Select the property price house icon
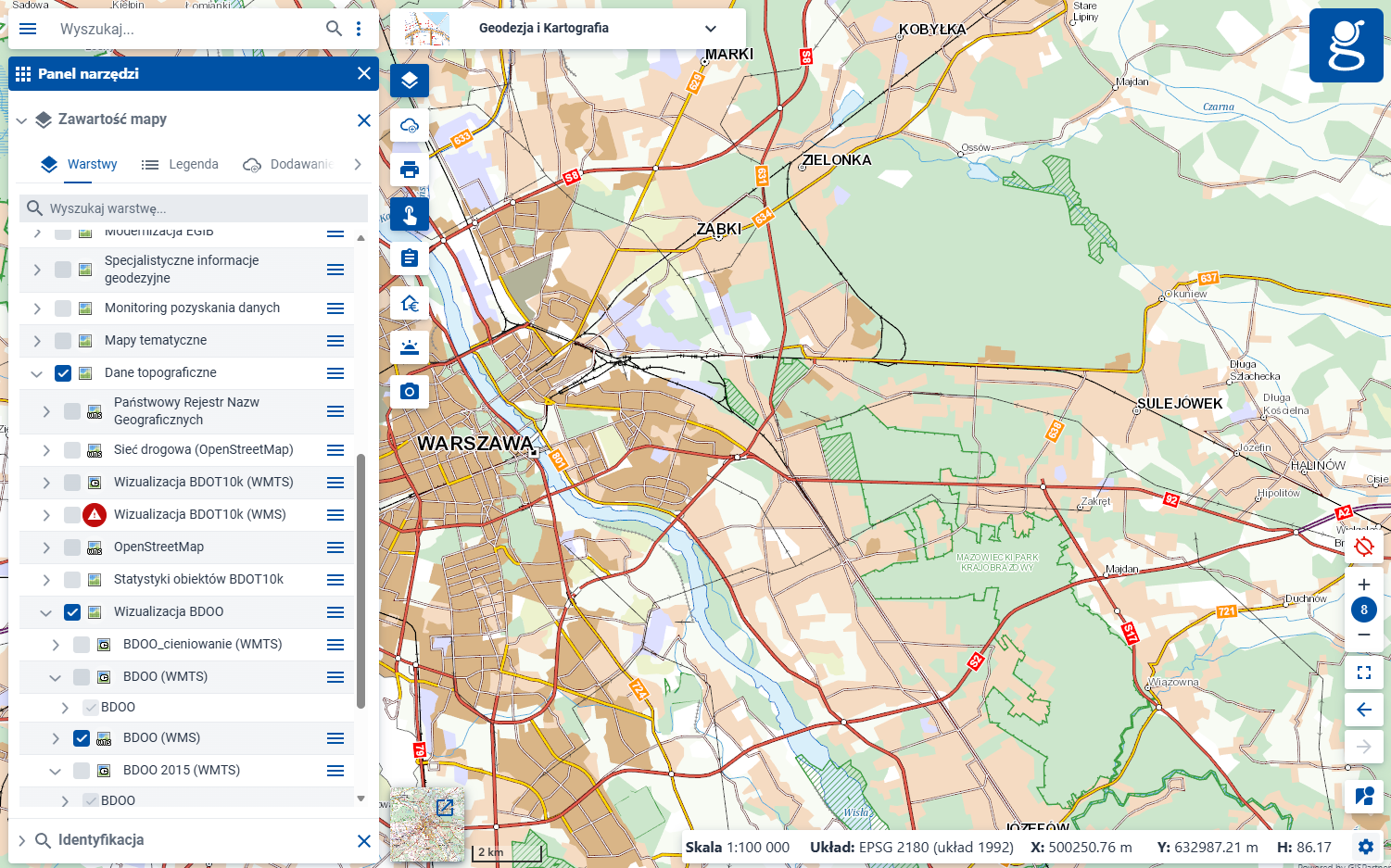The height and width of the screenshot is (868, 1391). [410, 303]
